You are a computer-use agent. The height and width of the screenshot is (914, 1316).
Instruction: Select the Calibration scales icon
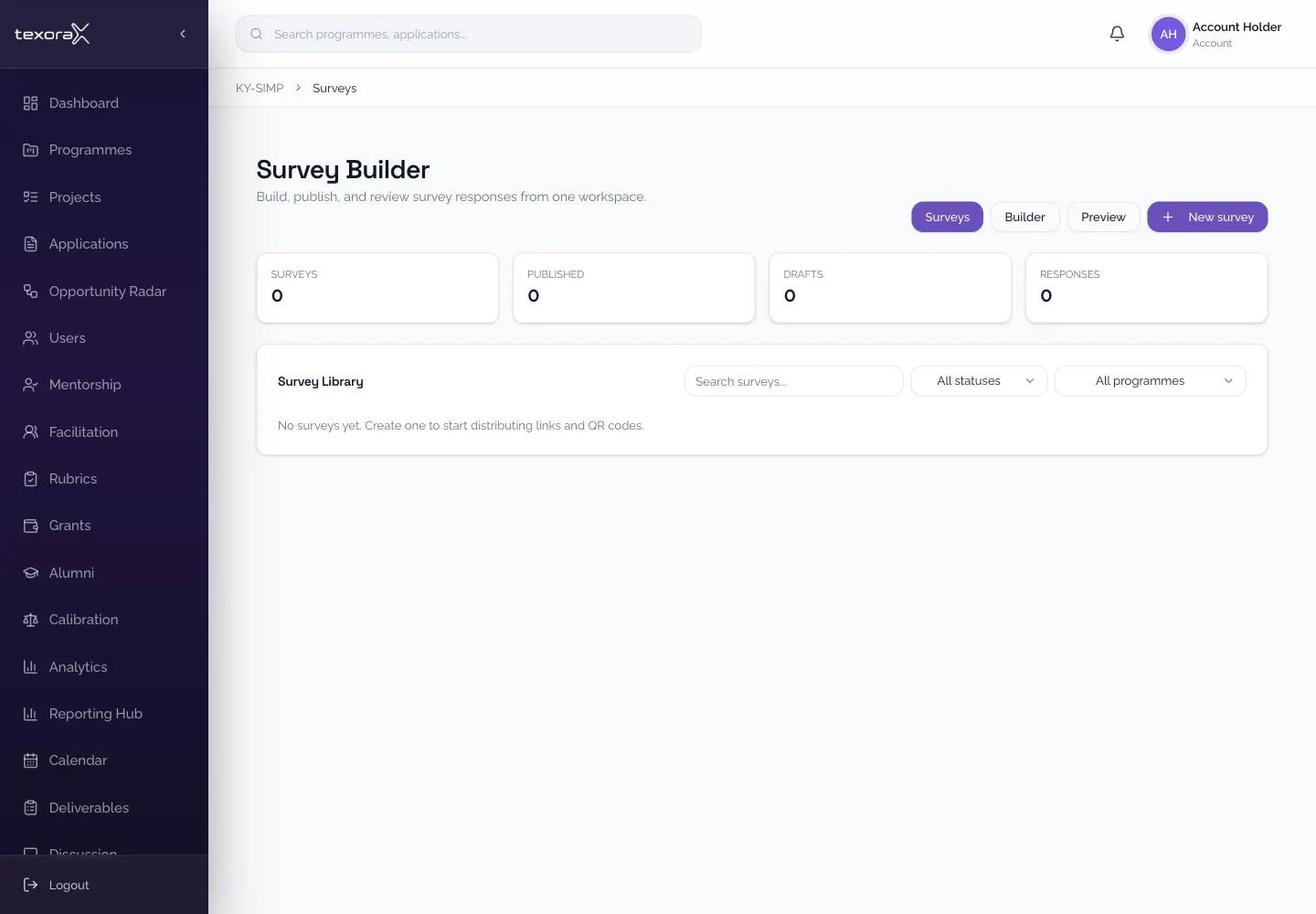[x=30, y=620]
